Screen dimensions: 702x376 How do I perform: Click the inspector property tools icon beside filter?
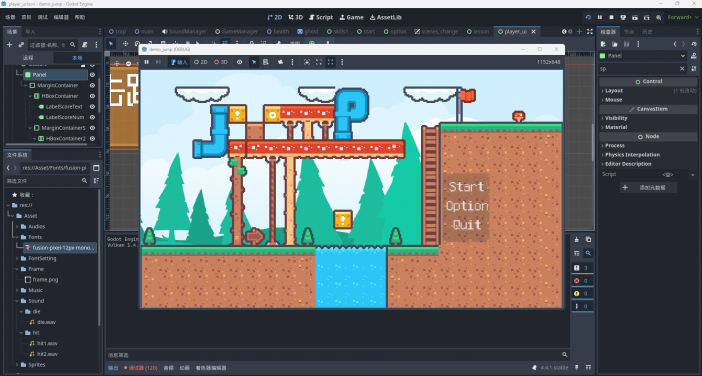694,68
